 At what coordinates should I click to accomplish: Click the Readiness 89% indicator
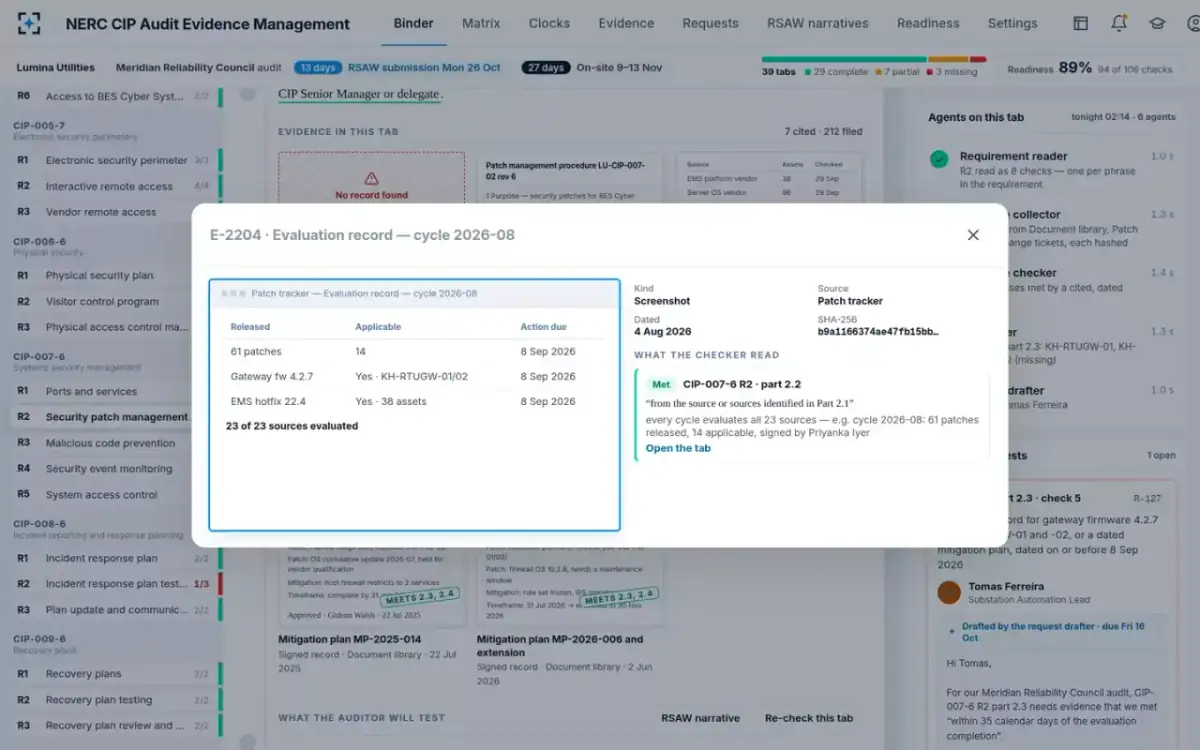(x=1089, y=68)
